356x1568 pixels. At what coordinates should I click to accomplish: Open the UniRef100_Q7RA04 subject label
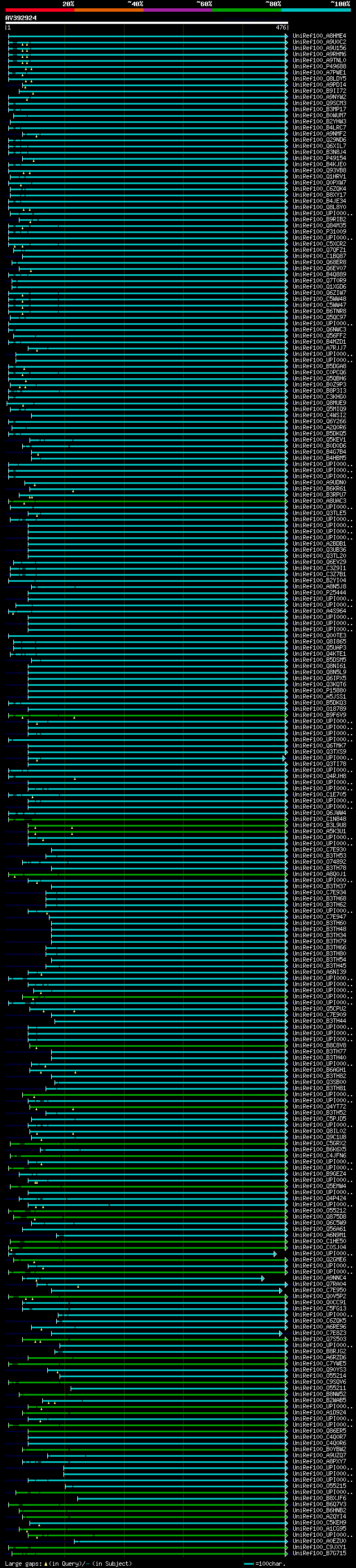pyautogui.click(x=319, y=1284)
